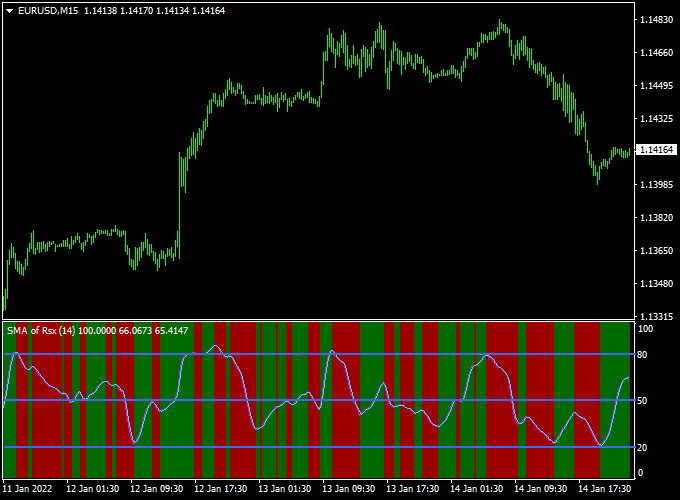Click the 1.13650 price scale label
This screenshot has height=500, width=680.
[656, 250]
